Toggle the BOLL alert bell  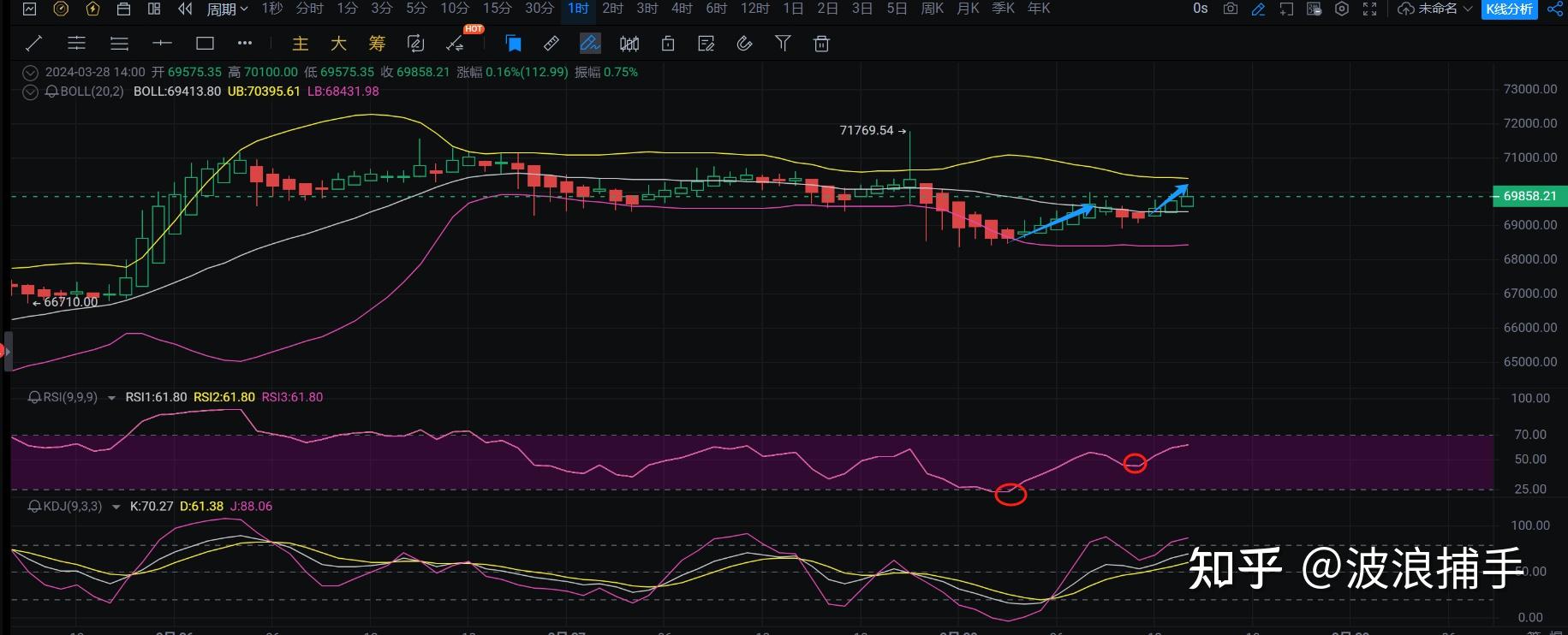click(51, 92)
